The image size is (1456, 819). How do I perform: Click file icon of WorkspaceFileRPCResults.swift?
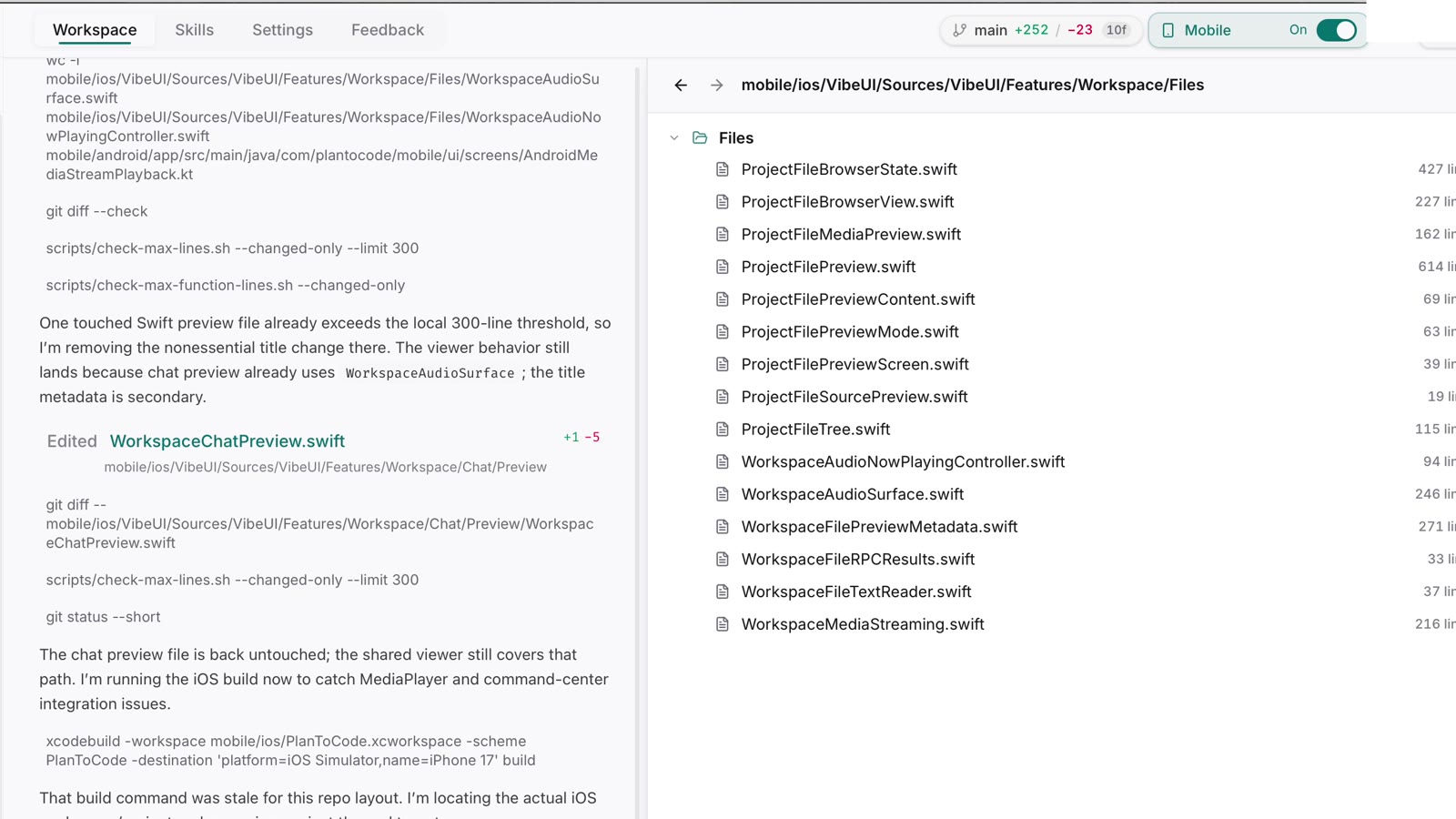click(x=723, y=560)
